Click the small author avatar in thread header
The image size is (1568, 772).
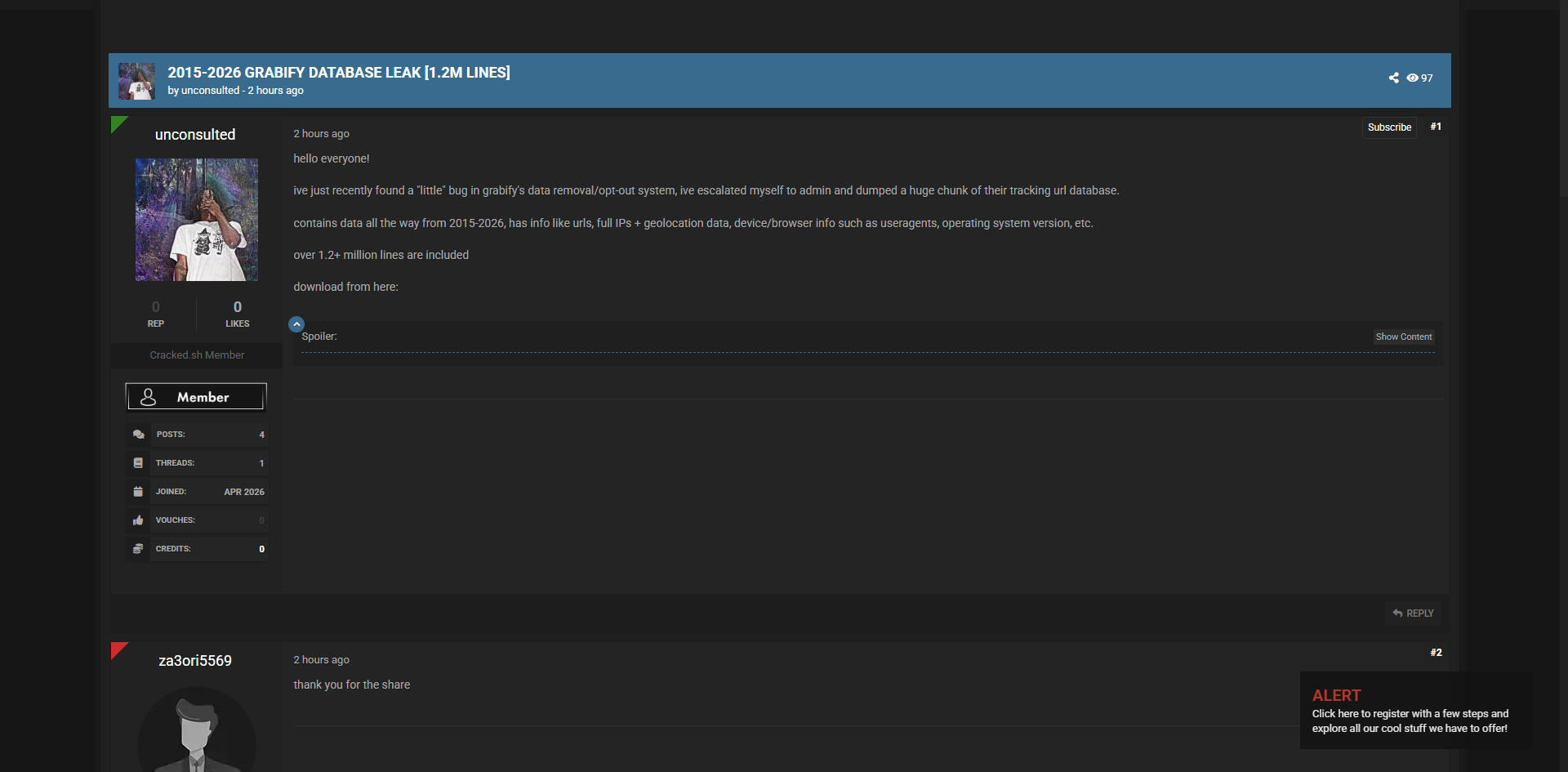(136, 81)
